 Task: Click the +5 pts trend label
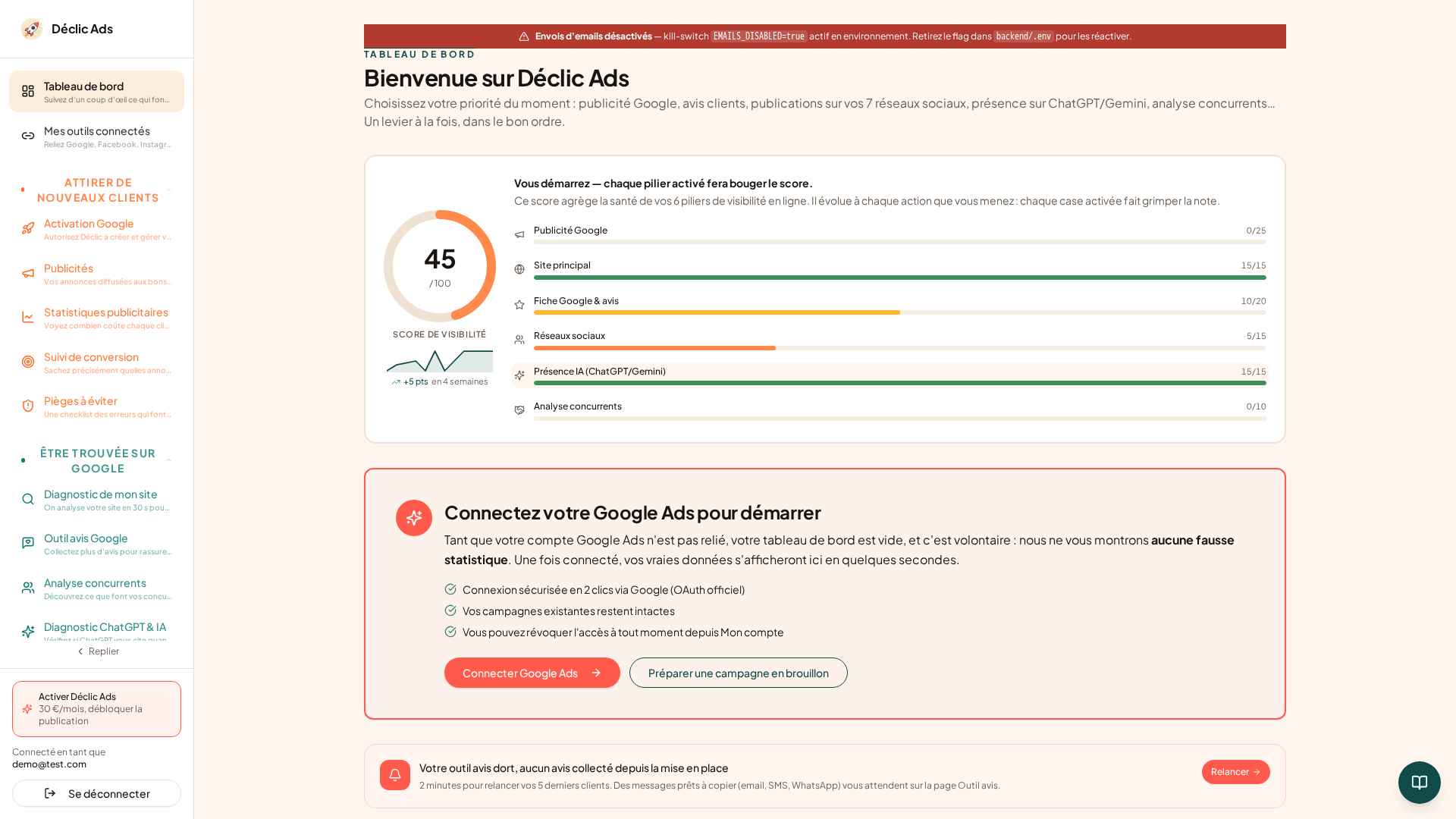click(x=416, y=382)
